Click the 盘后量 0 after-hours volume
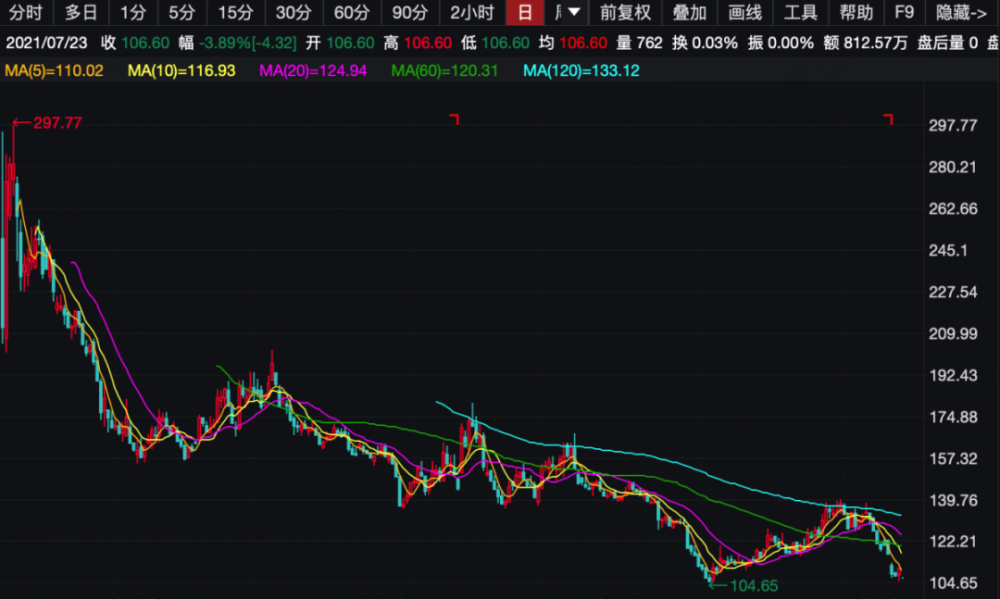Screen dimensions: 1000x600 tap(947, 43)
